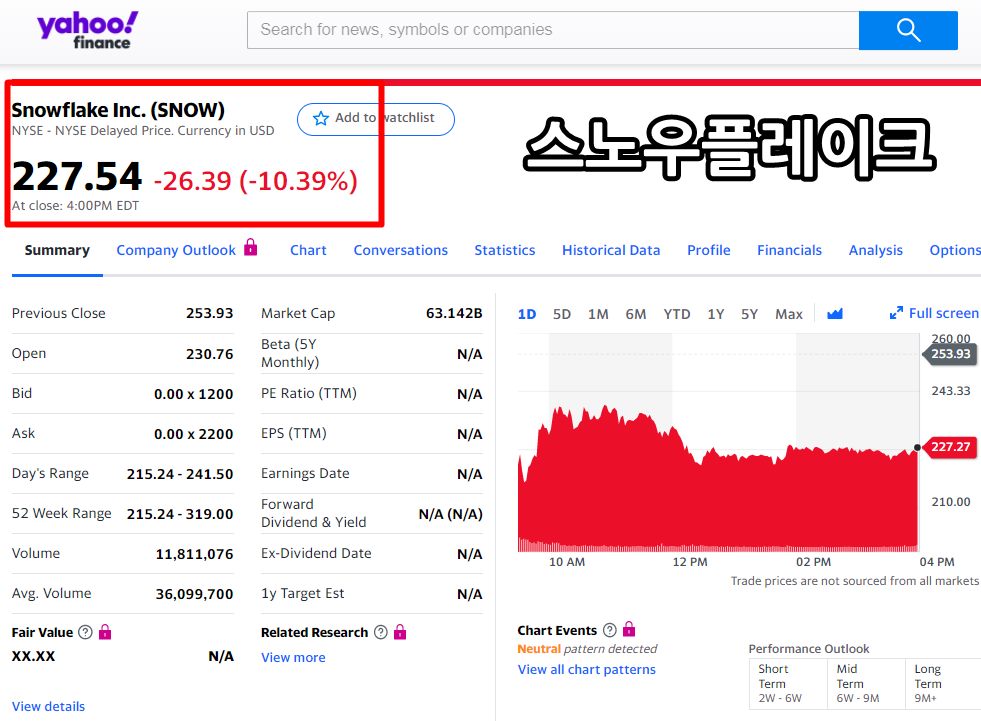Select the Summary tab
The image size is (981, 721).
click(57, 250)
